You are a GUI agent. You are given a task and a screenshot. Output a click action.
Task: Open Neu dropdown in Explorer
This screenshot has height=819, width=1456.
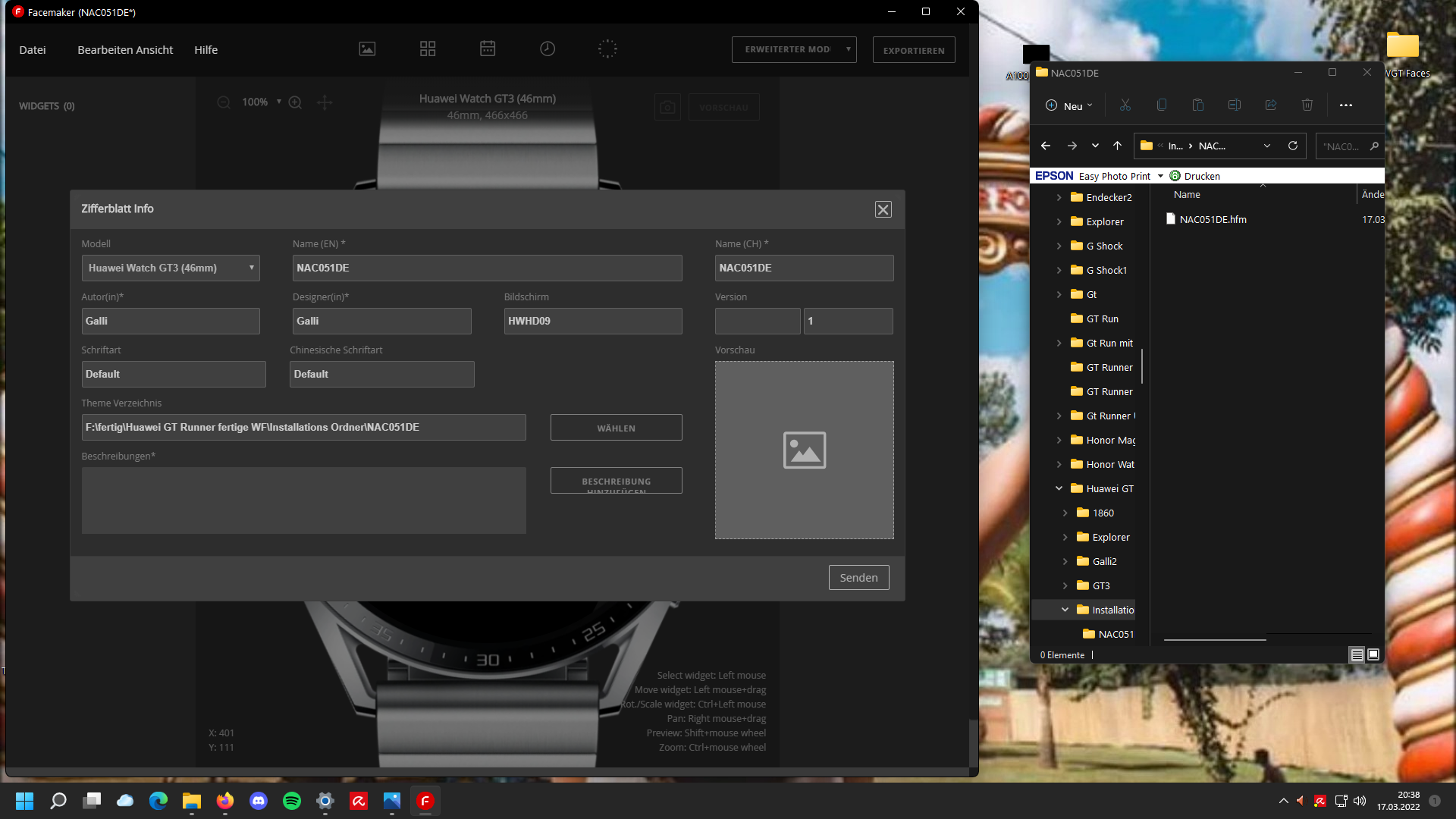[1068, 105]
